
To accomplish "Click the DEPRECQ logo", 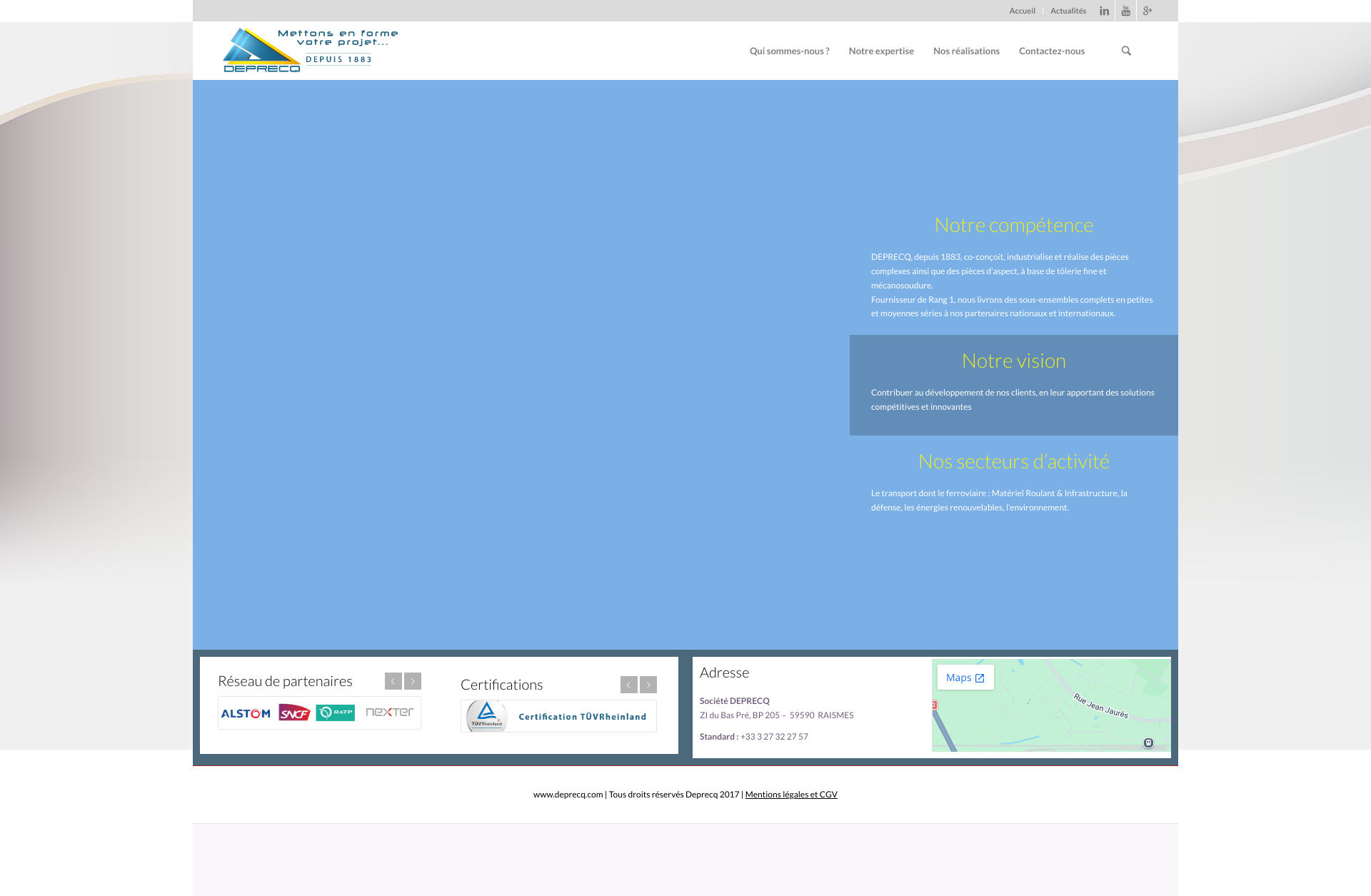I will (311, 50).
